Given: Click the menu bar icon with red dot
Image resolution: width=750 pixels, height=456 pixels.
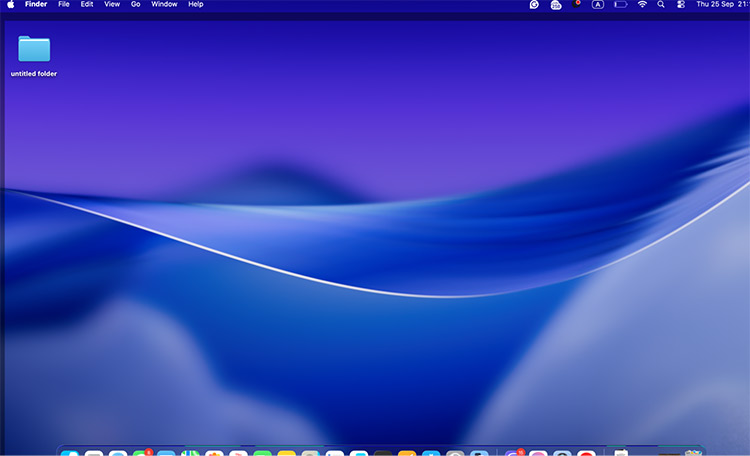Looking at the screenshot, I should (576, 5).
